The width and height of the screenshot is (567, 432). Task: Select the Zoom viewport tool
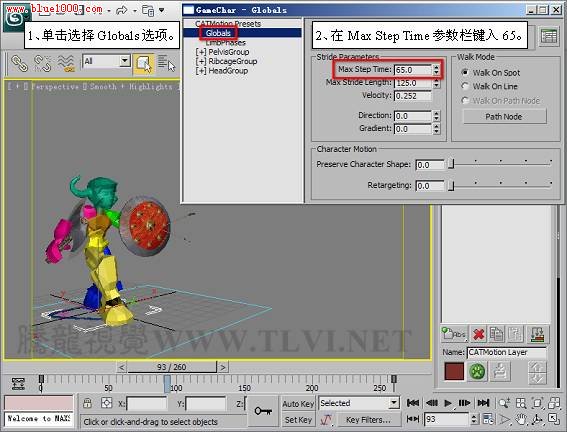[x=504, y=403]
